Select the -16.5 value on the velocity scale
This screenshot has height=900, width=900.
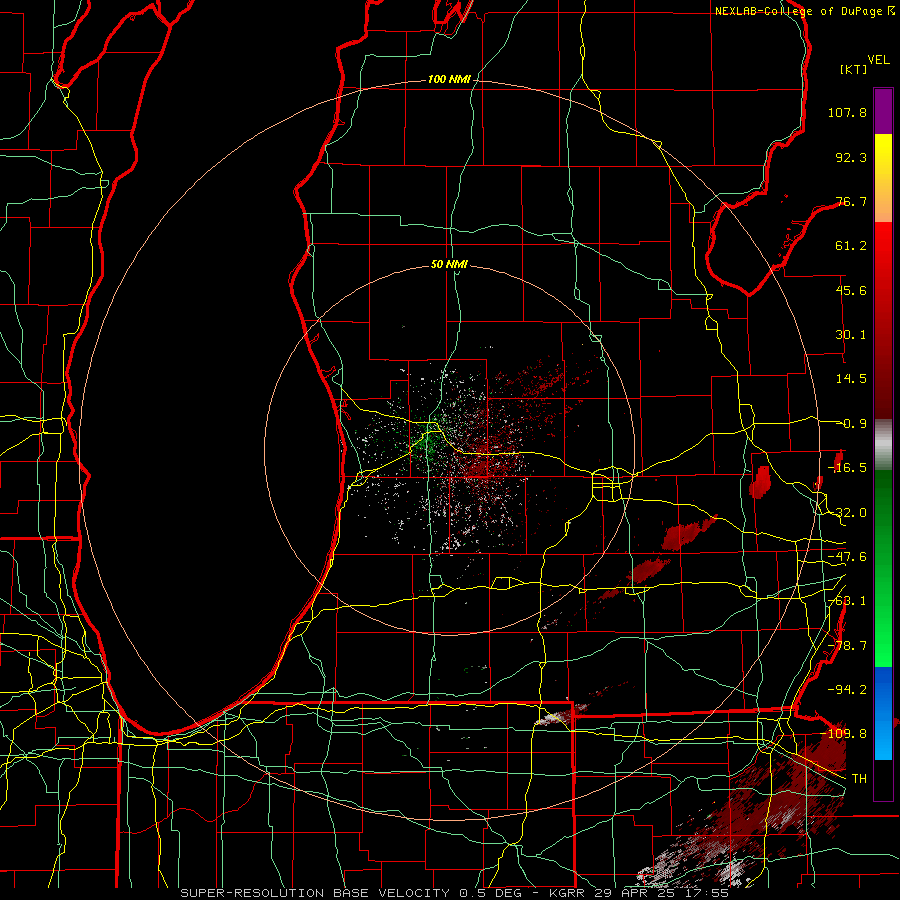pyautogui.click(x=847, y=468)
